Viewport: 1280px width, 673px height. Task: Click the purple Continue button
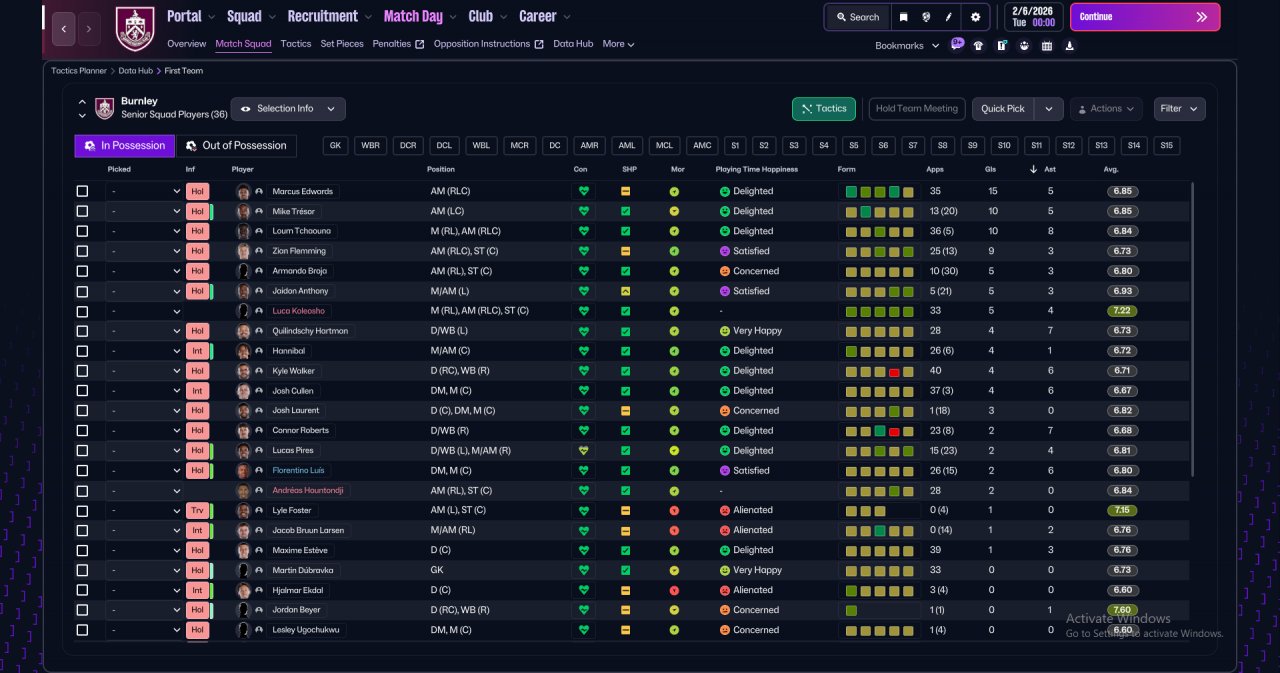coord(1145,17)
